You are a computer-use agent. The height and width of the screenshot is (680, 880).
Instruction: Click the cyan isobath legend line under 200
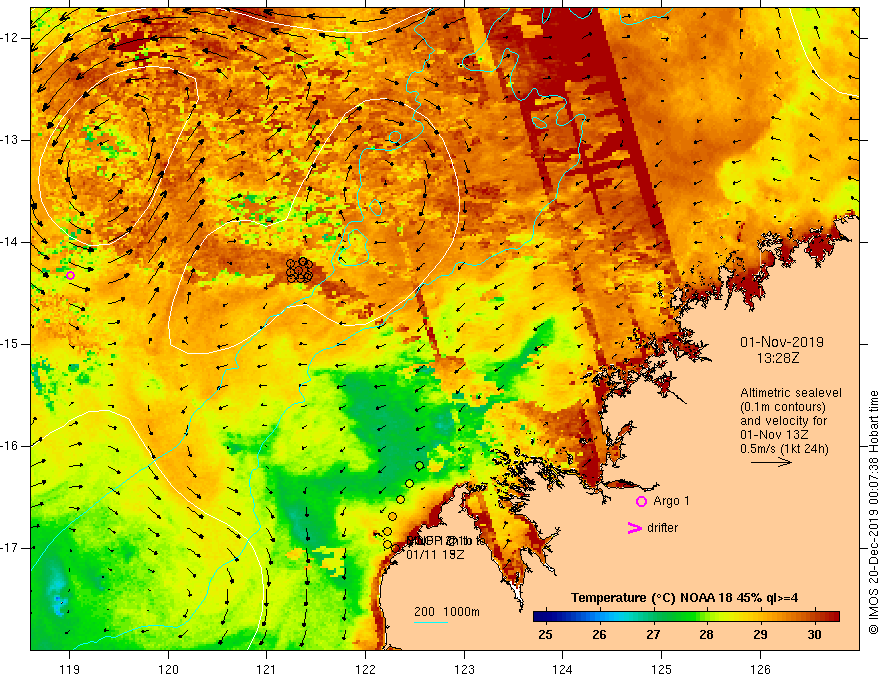(431, 622)
